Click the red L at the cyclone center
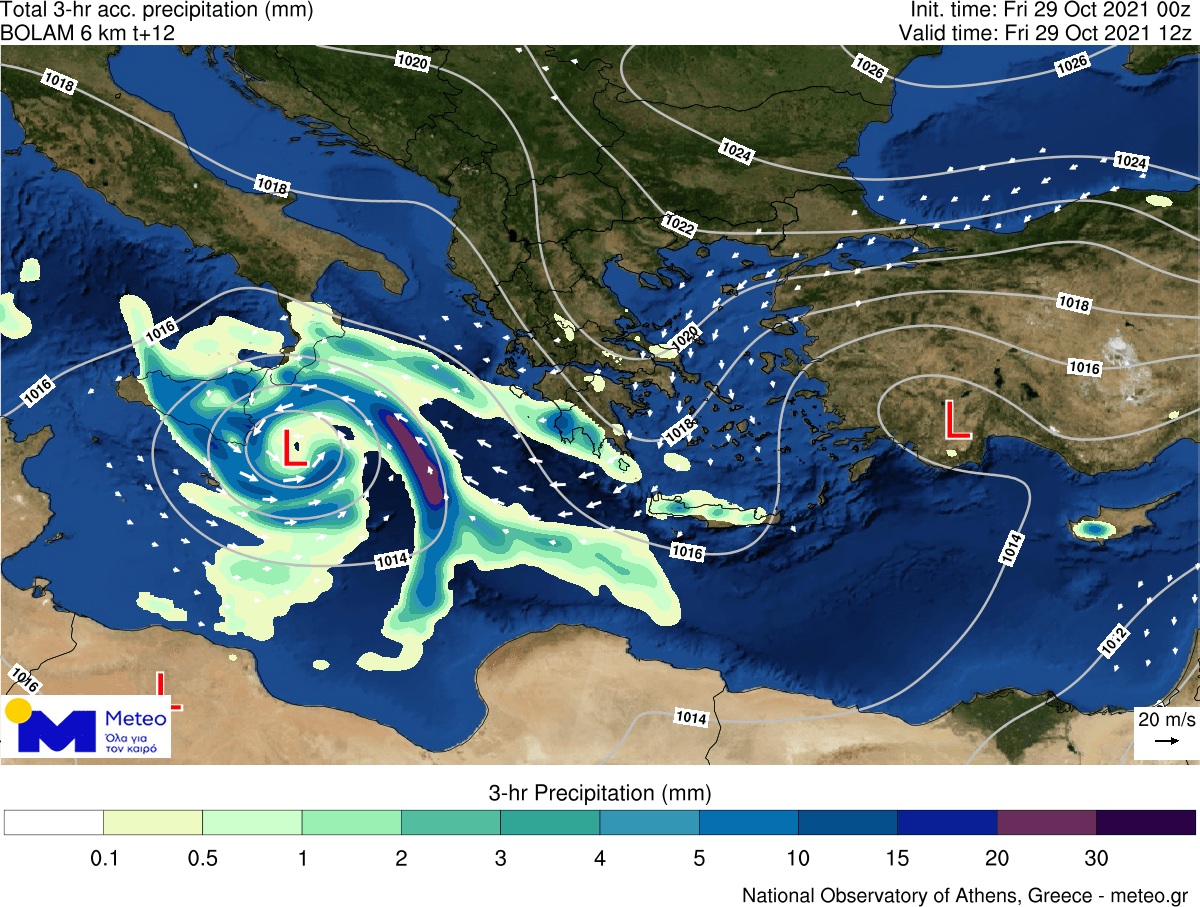Viewport: 1200px width, 907px height. click(x=293, y=448)
